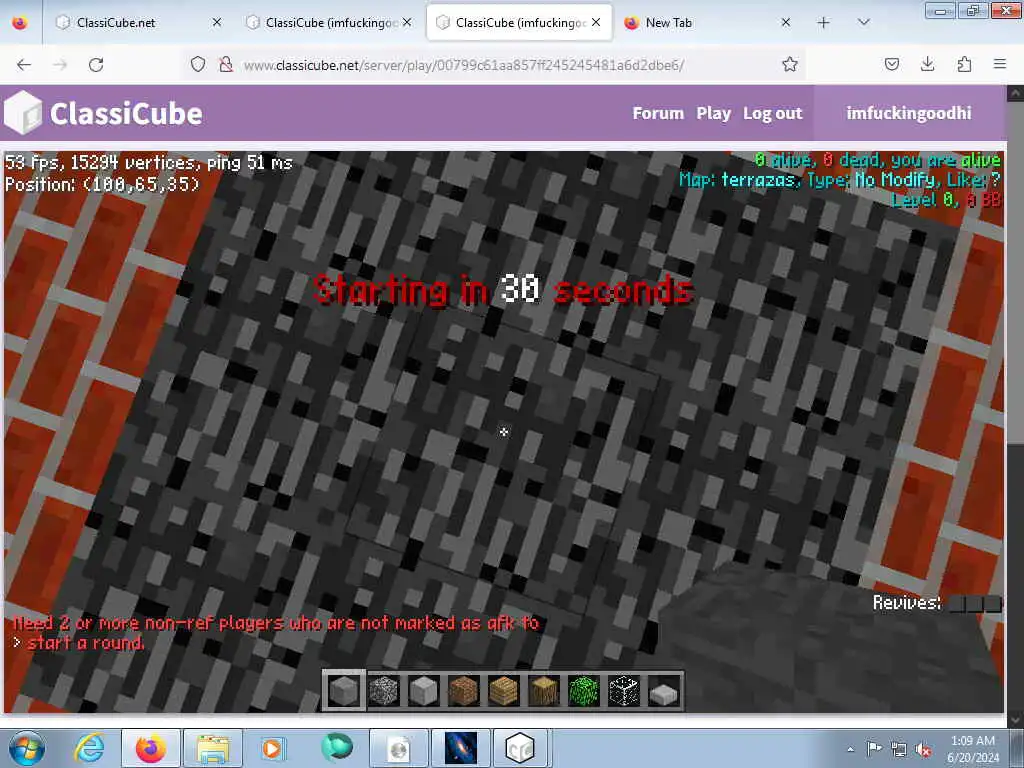Focus the address bar URL field
This screenshot has height=768, width=1024.
[x=464, y=65]
